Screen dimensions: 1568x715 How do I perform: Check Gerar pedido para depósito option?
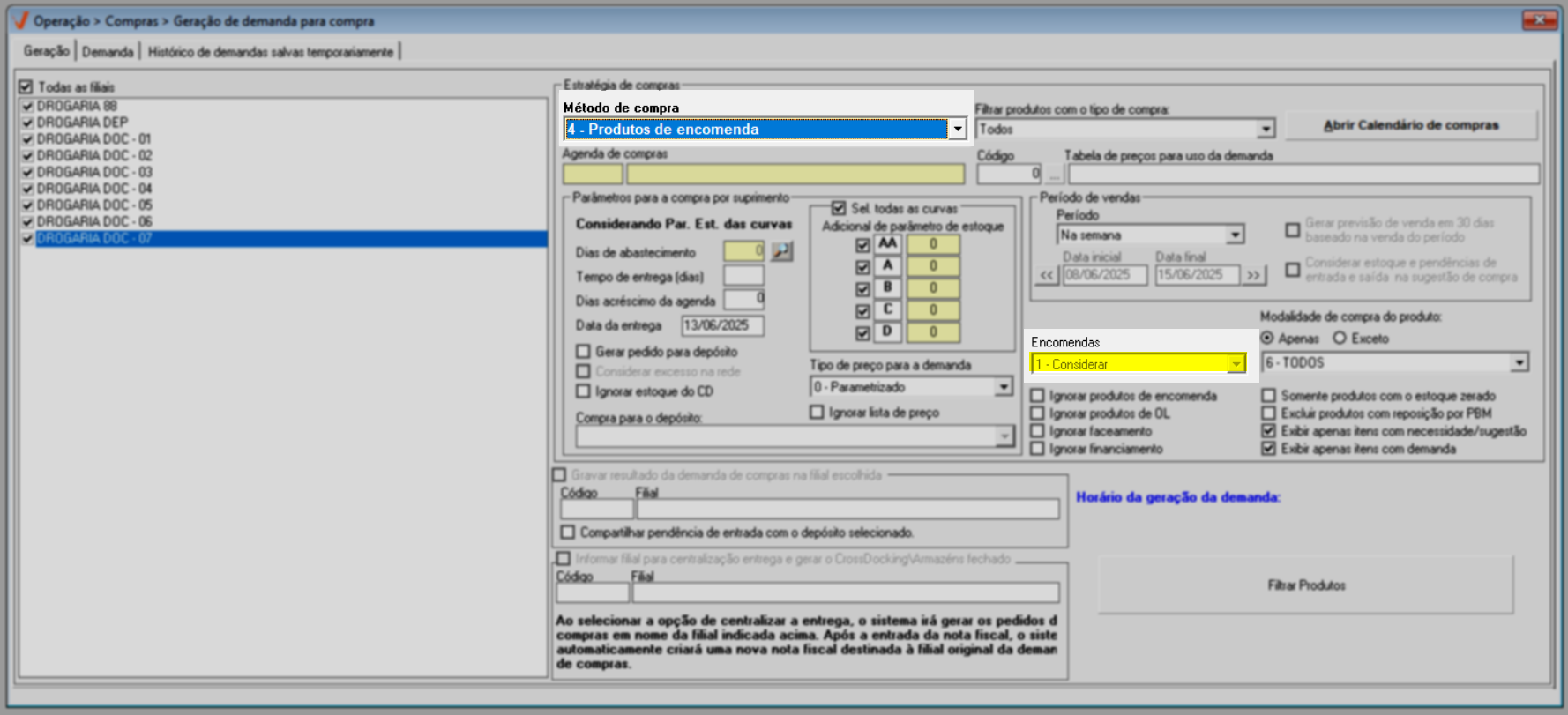click(x=583, y=352)
